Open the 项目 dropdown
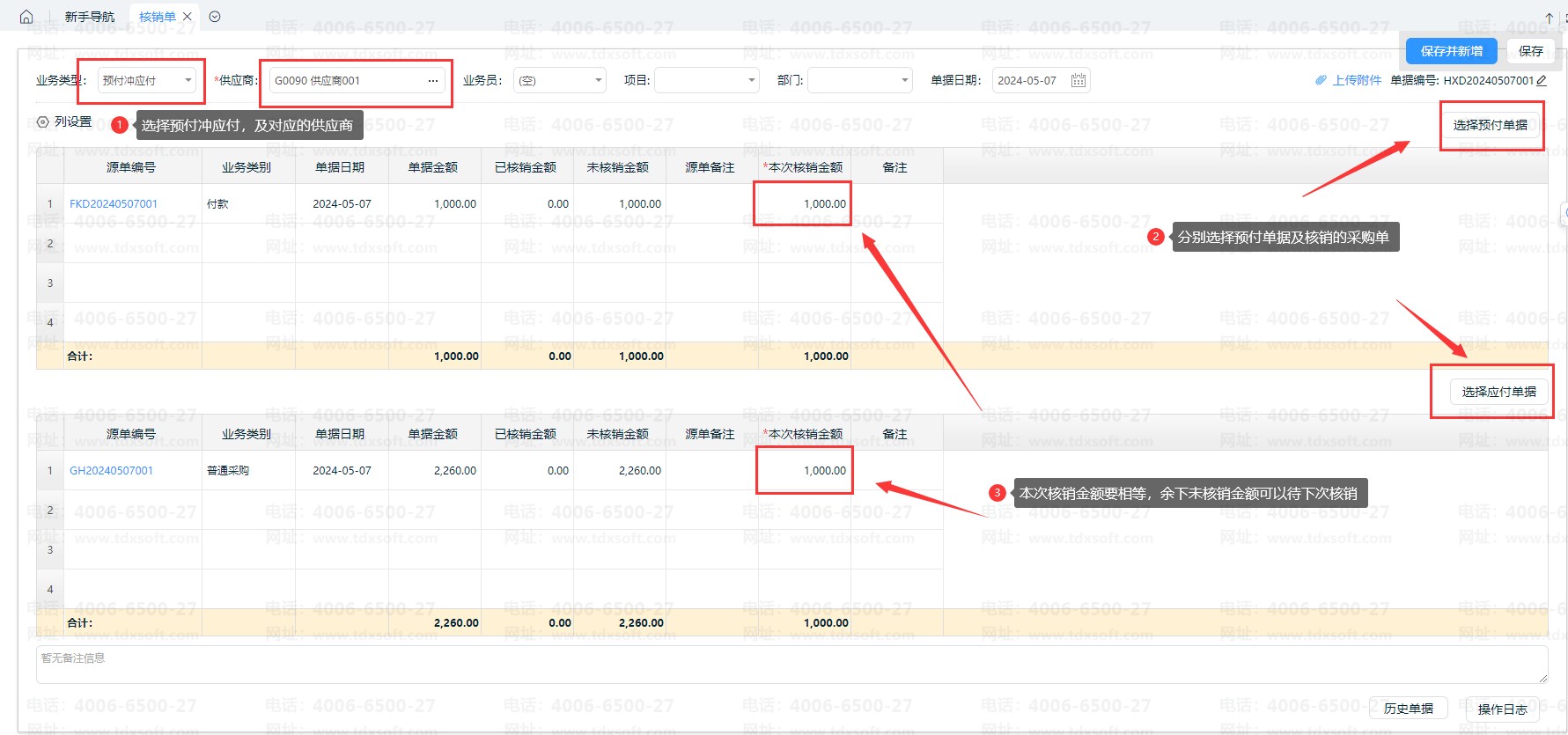 tap(751, 81)
